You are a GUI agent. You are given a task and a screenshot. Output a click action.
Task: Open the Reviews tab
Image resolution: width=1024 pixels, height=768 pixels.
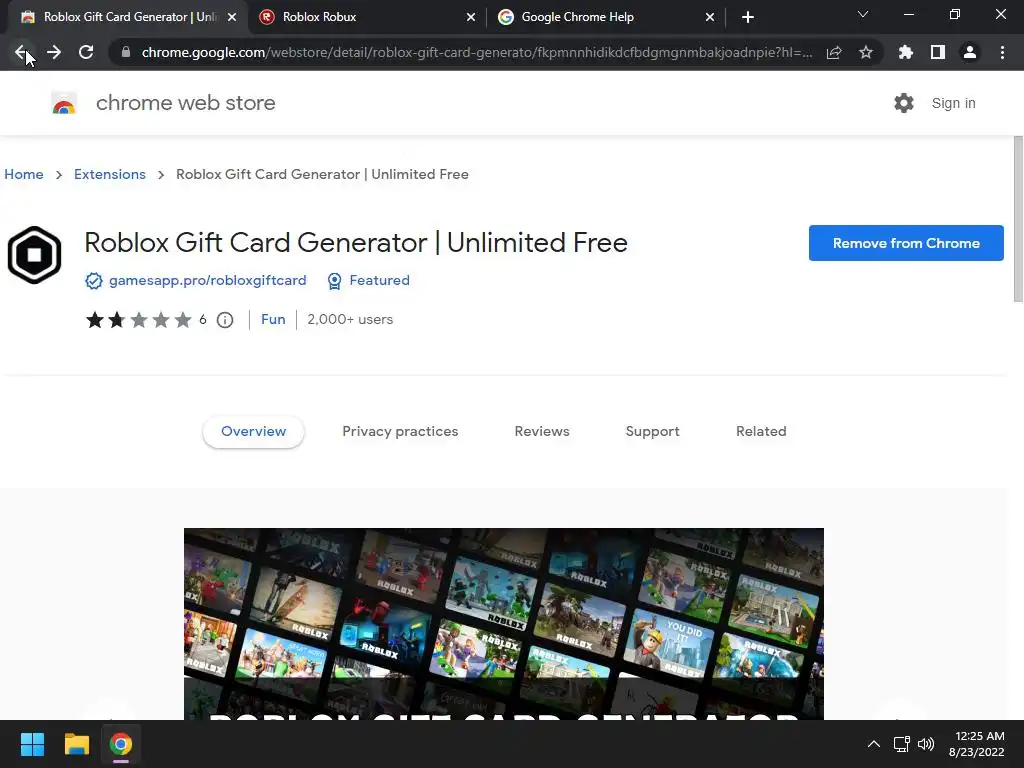click(x=542, y=432)
